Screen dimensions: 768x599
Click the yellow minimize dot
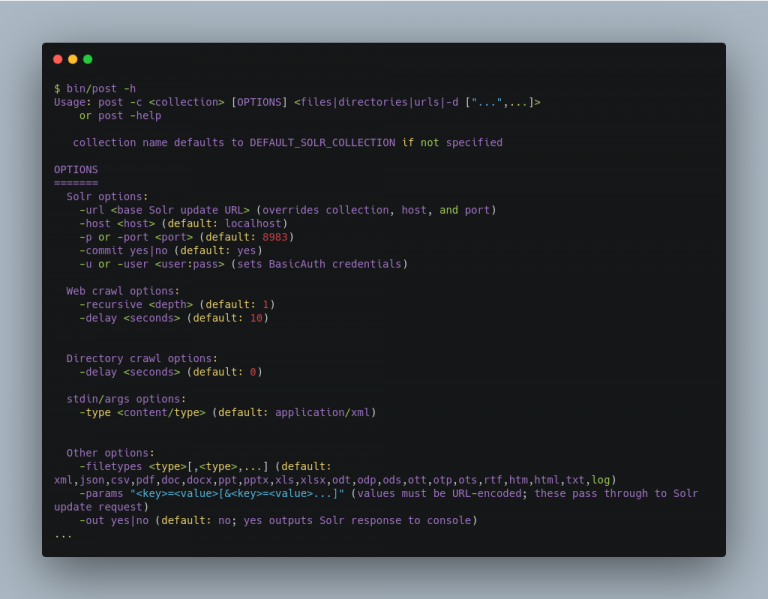tap(73, 59)
